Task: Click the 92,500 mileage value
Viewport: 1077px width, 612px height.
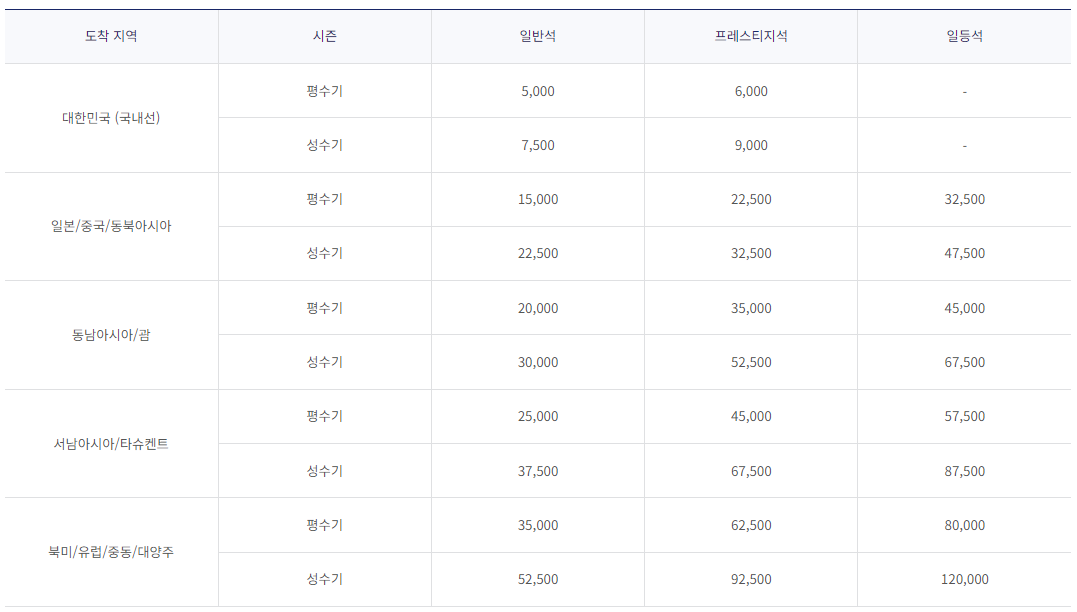Action: click(751, 580)
